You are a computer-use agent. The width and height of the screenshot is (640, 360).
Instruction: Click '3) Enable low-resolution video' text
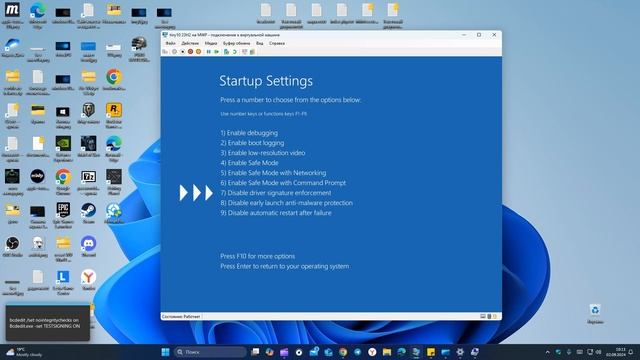(263, 153)
